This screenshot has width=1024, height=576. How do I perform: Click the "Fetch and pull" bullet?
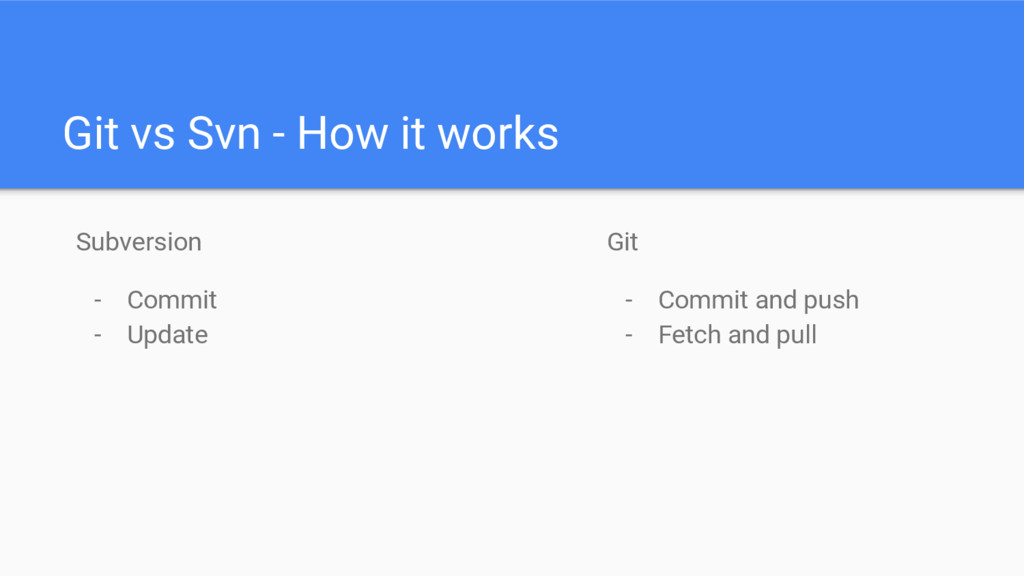(x=737, y=335)
